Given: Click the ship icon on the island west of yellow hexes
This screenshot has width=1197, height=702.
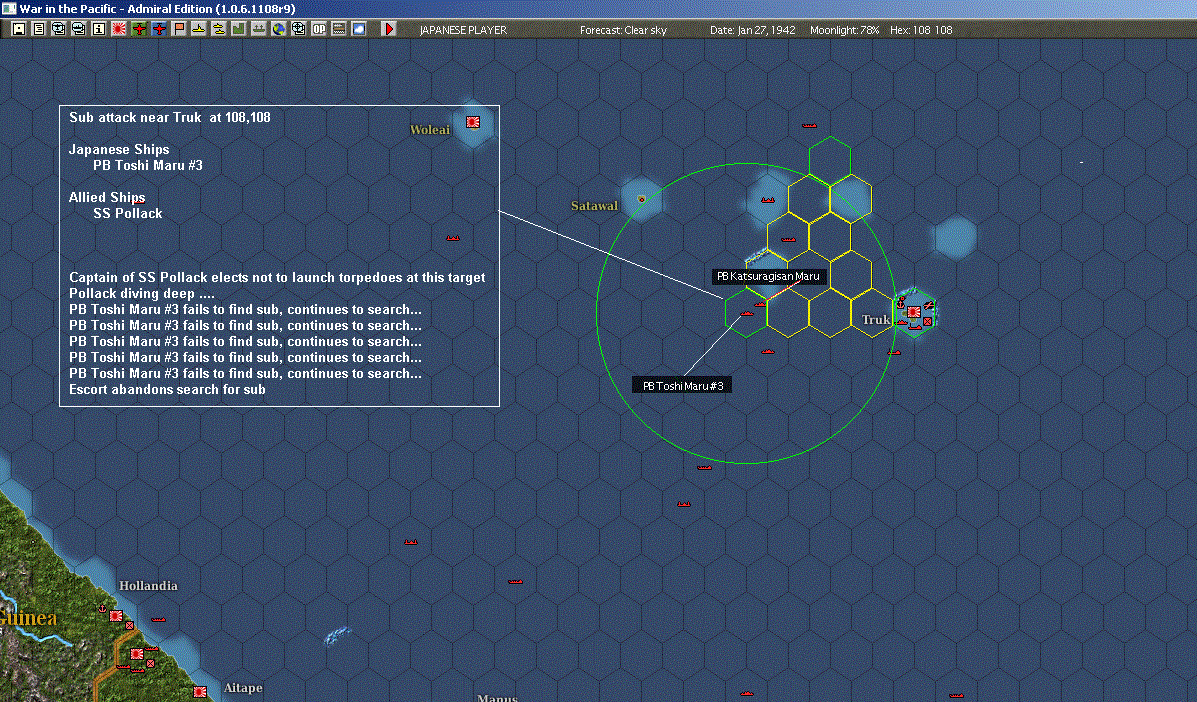Looking at the screenshot, I should 768,200.
